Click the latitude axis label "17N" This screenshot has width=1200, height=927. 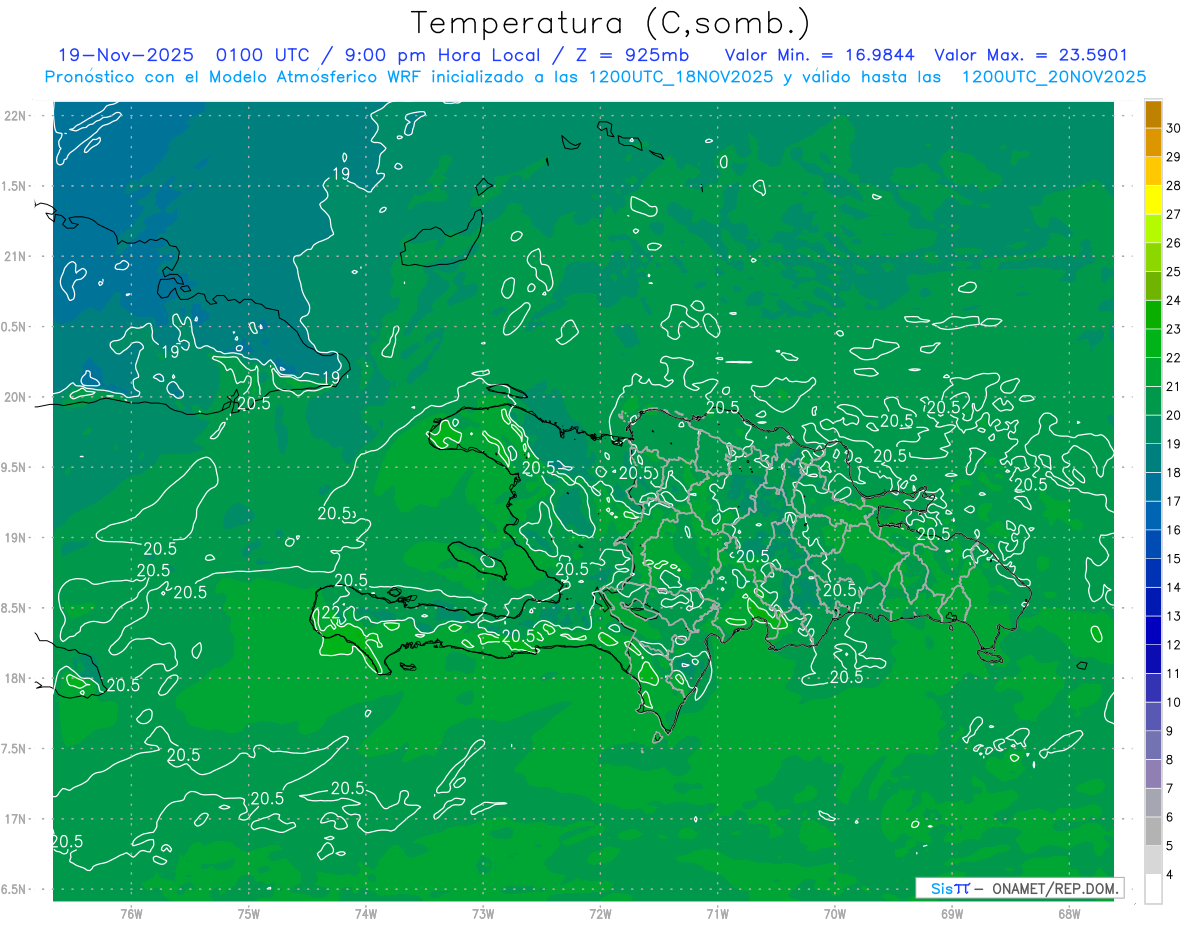pos(15,819)
